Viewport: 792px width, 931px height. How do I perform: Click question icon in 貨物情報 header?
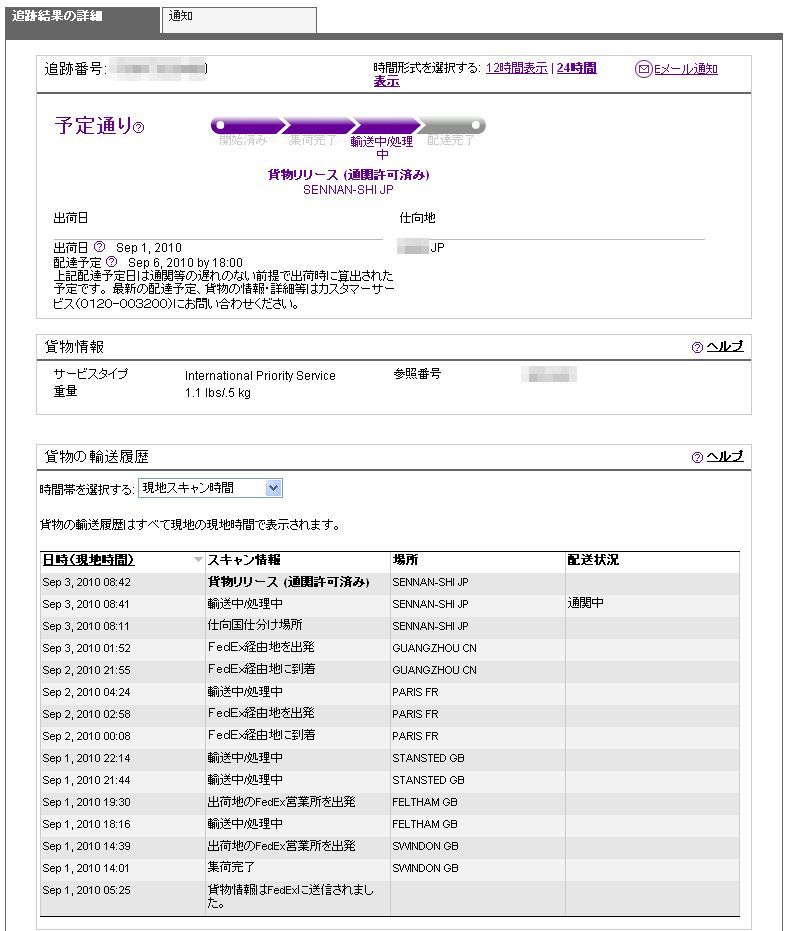click(697, 347)
